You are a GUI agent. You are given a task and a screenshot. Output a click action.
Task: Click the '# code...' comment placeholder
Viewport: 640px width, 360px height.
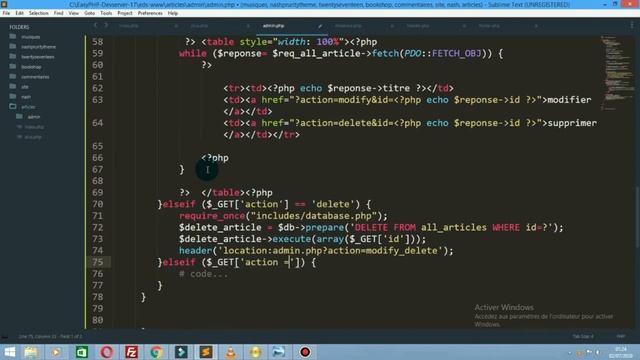(x=203, y=274)
